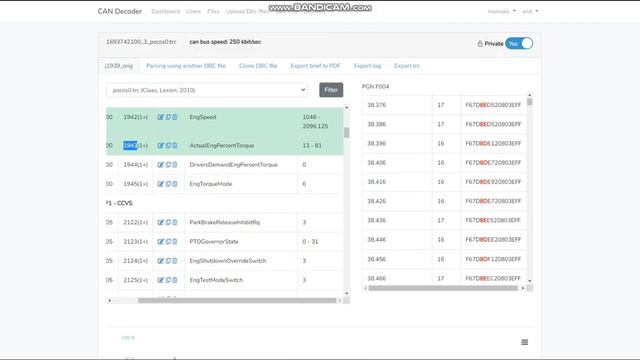Click the F67D8DE120803EFF data cell
This screenshot has height=360, width=640.
493,144
